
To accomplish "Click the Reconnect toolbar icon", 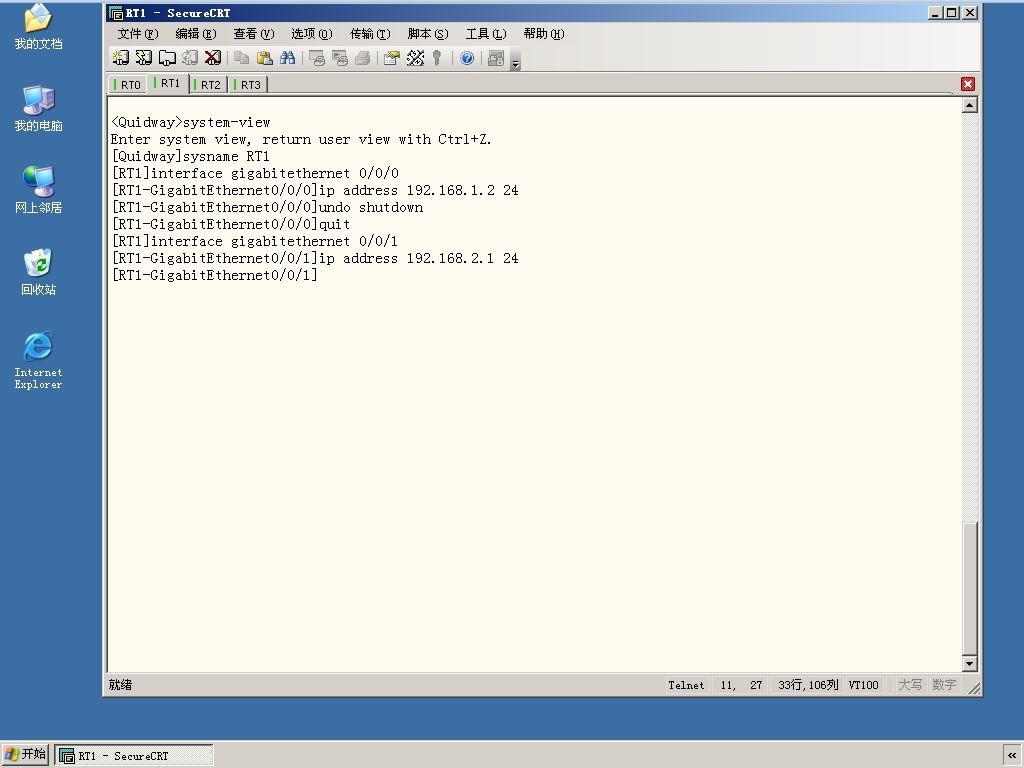I will (190, 58).
